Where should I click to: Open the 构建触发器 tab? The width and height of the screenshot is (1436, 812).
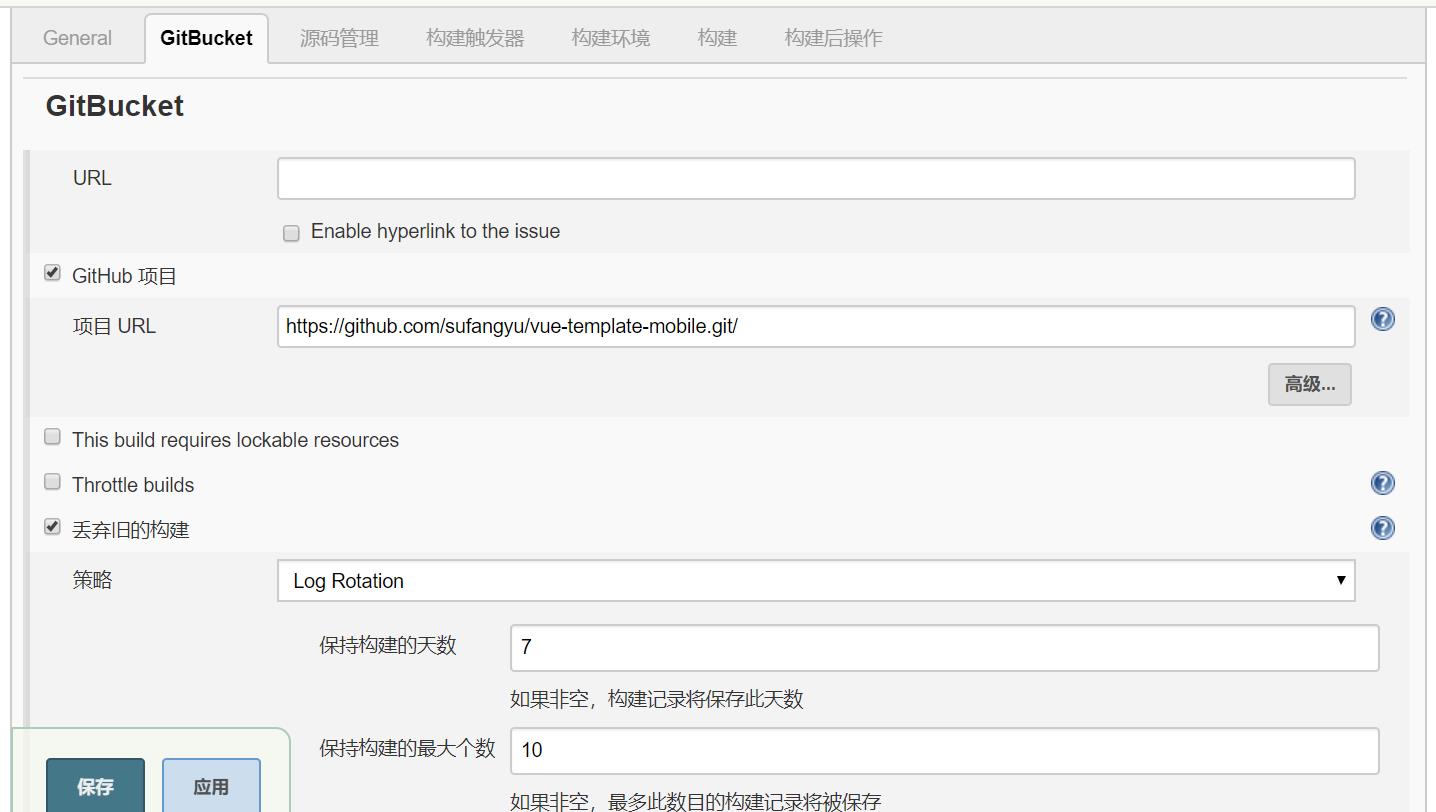point(475,38)
